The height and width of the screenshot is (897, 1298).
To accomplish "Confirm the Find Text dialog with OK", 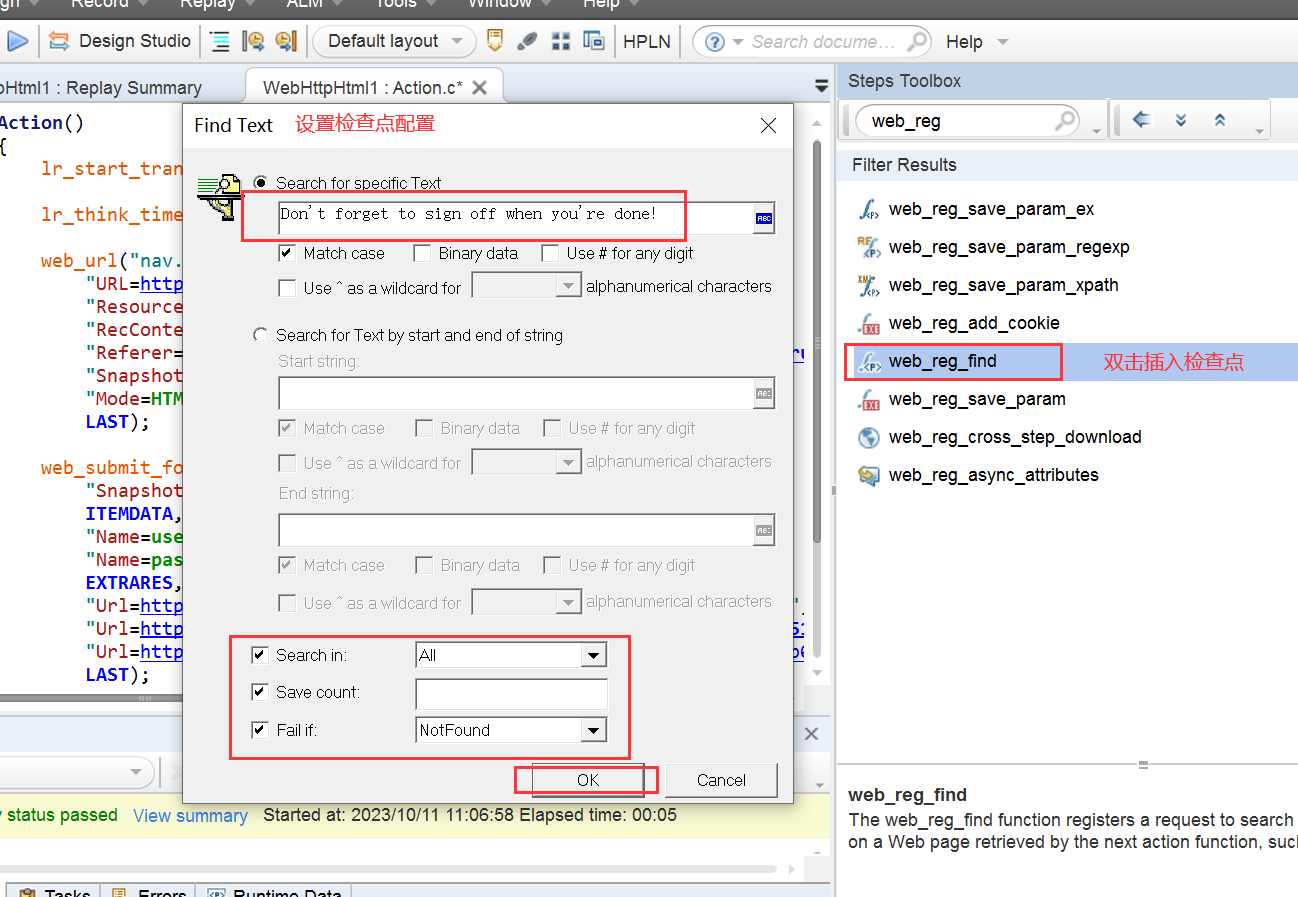I will pos(588,780).
